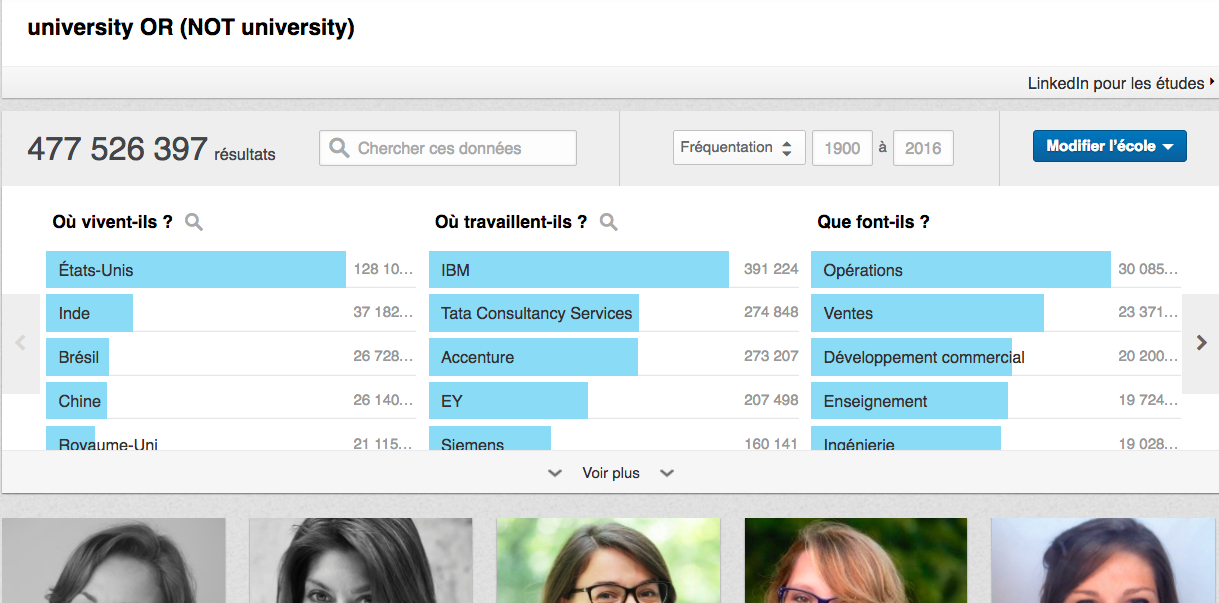Viewport: 1219px width, 603px height.
Task: Click the magnifier icon beside Où travaillent-ils
Action: [x=608, y=222]
